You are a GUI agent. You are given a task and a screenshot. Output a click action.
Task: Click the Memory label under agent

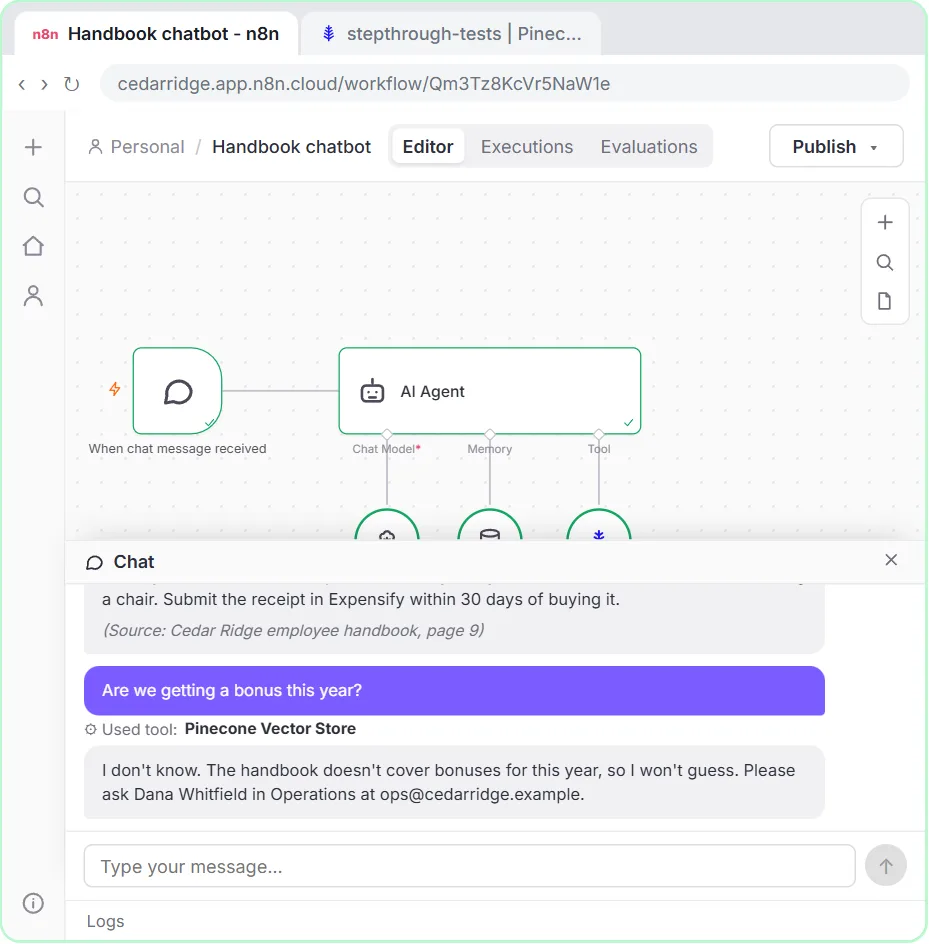pyautogui.click(x=489, y=449)
